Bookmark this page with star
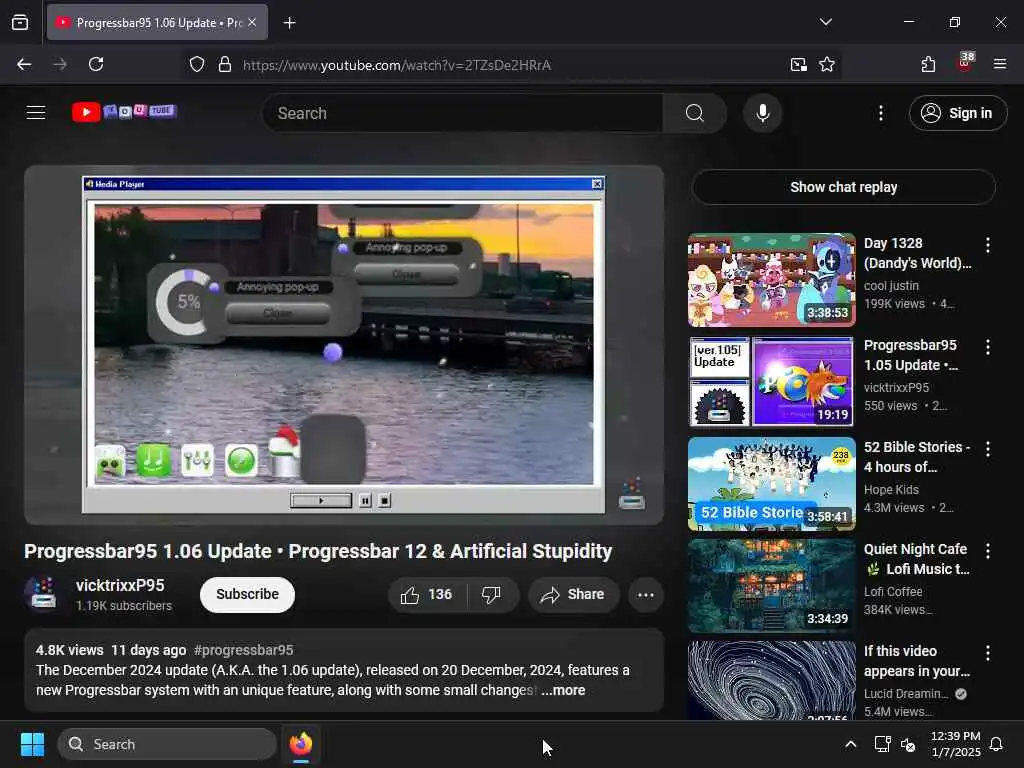 pyautogui.click(x=827, y=65)
